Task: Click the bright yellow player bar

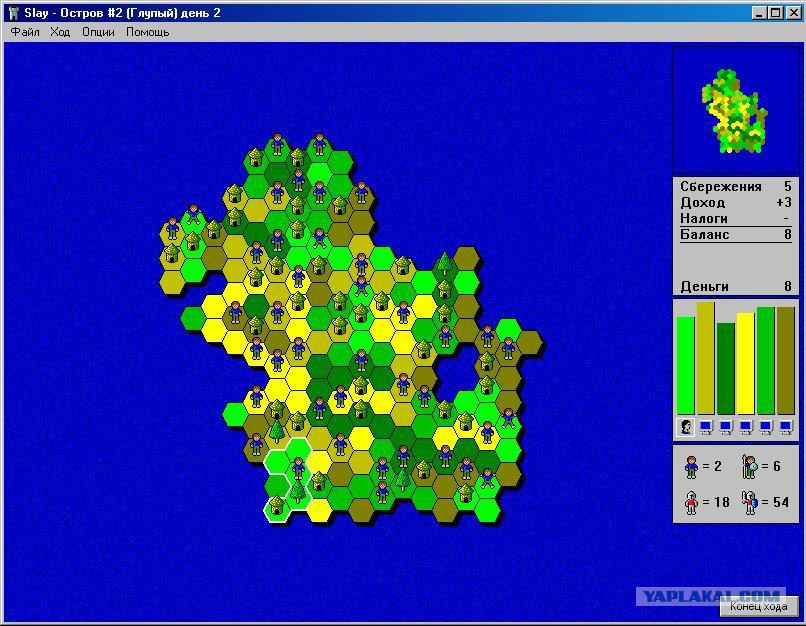Action: click(746, 363)
